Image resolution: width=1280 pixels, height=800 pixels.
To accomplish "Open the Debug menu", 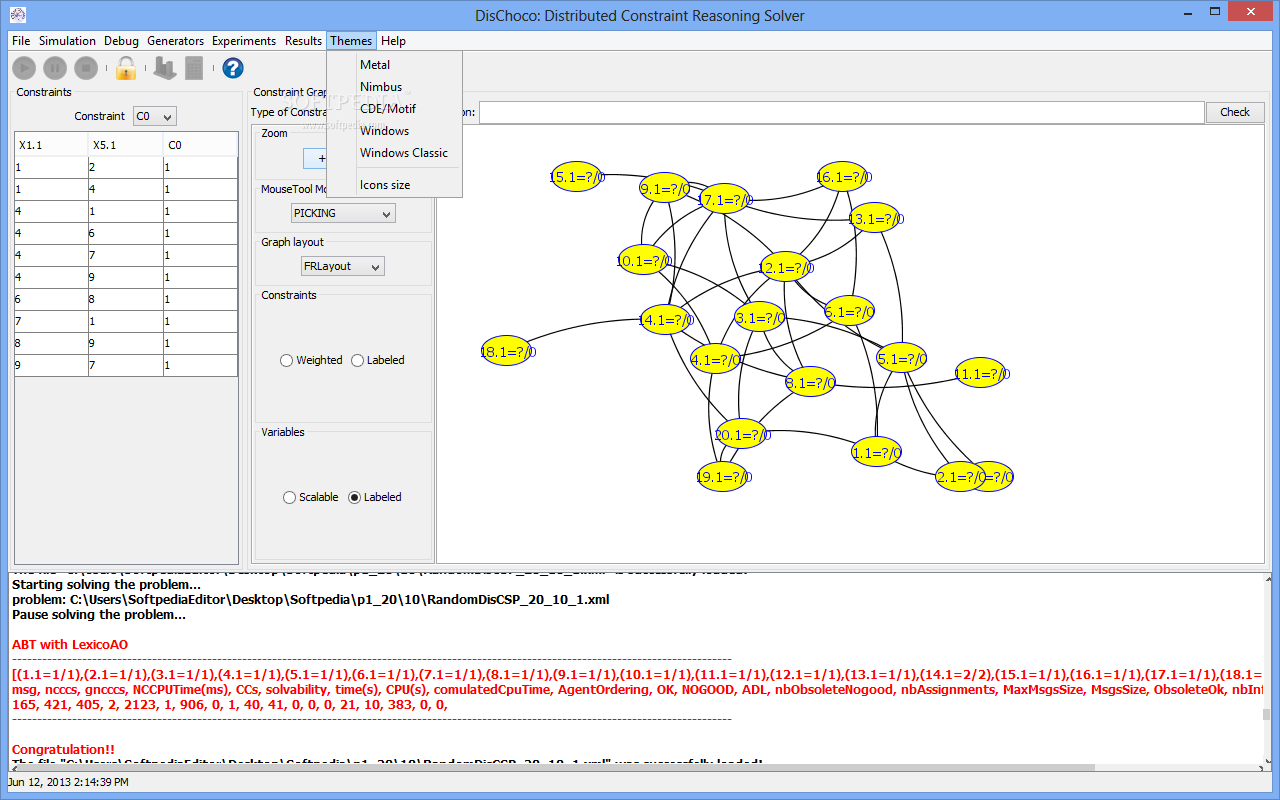I will [122, 41].
